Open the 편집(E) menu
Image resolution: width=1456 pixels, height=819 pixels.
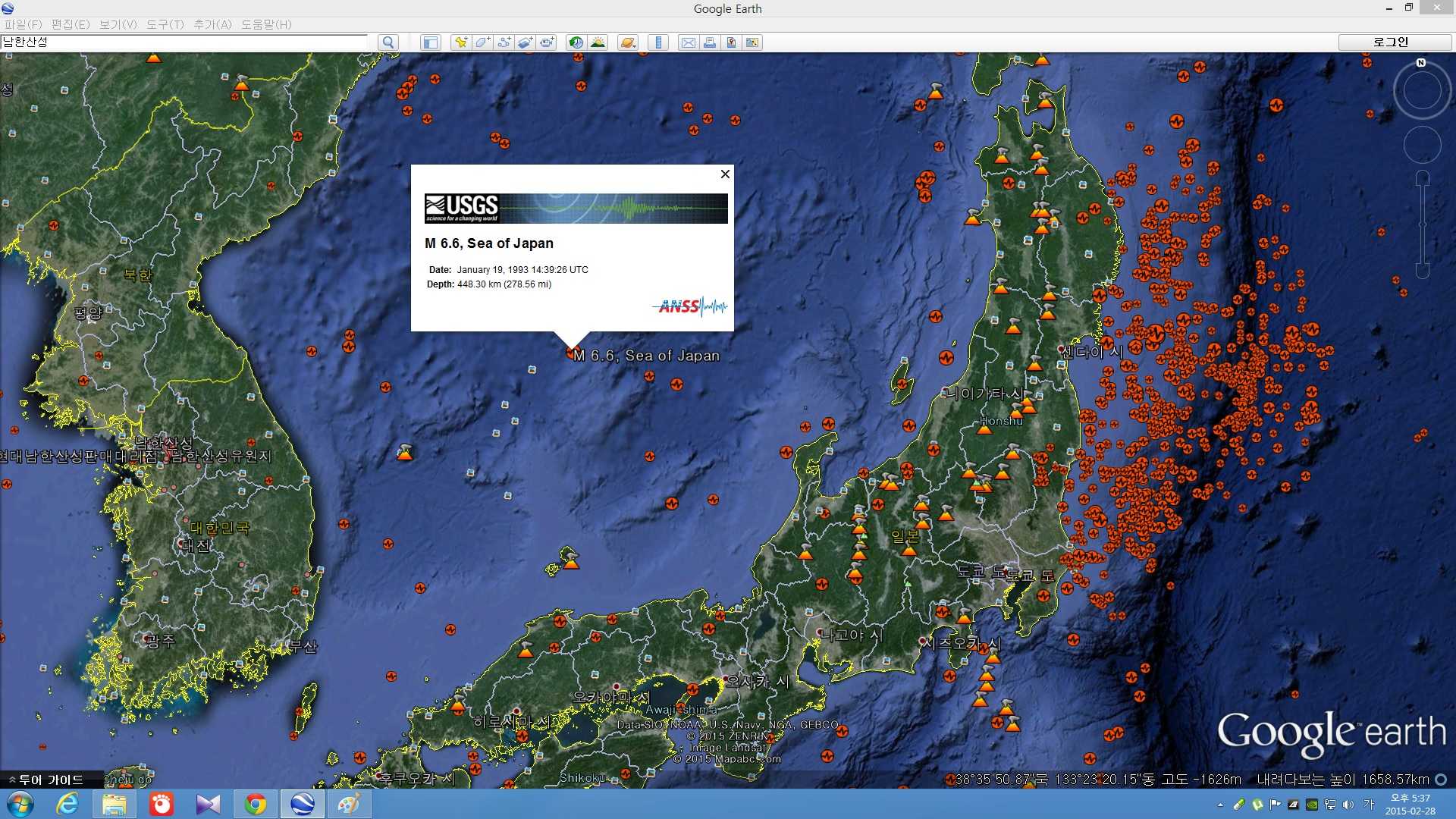[x=71, y=24]
